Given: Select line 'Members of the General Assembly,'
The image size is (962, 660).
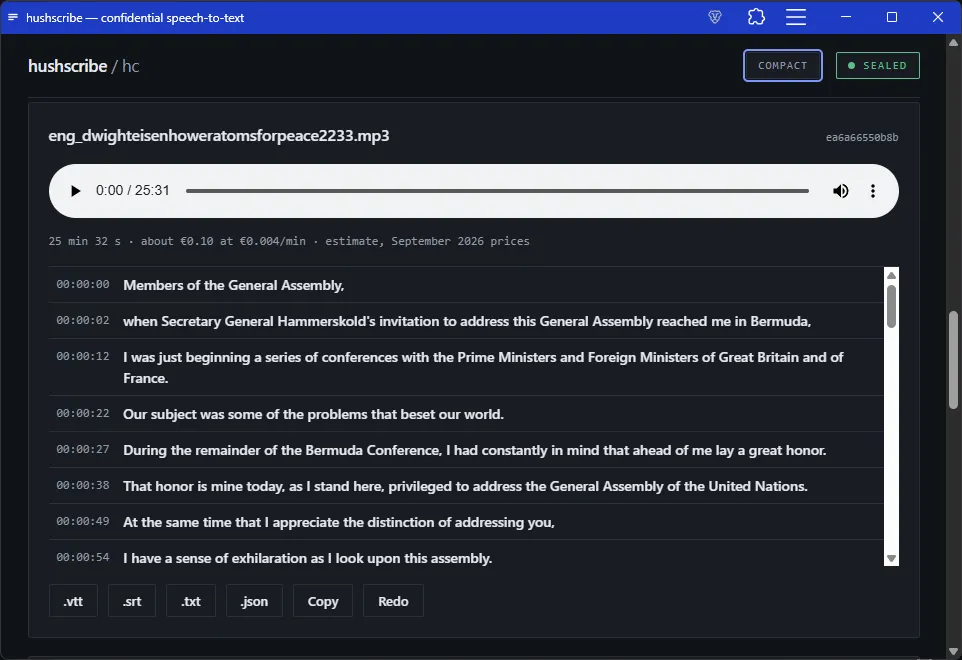Looking at the screenshot, I should coord(234,285).
